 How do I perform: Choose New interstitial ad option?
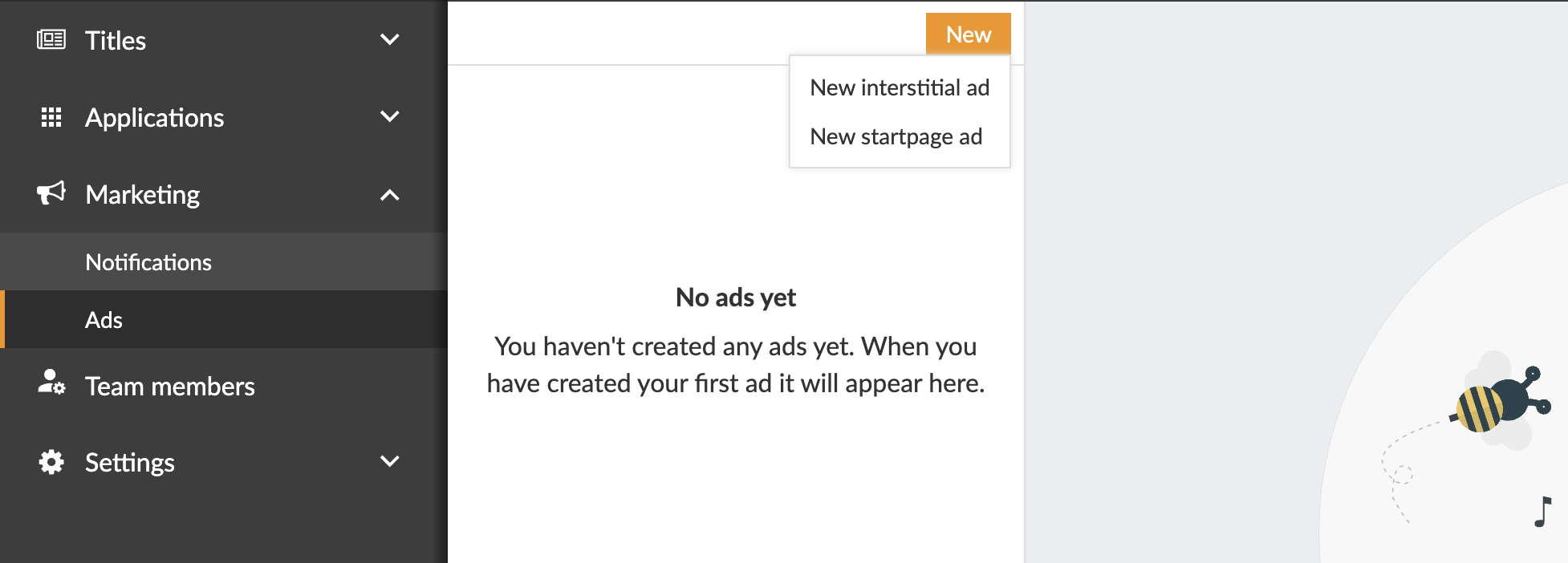pyautogui.click(x=900, y=87)
